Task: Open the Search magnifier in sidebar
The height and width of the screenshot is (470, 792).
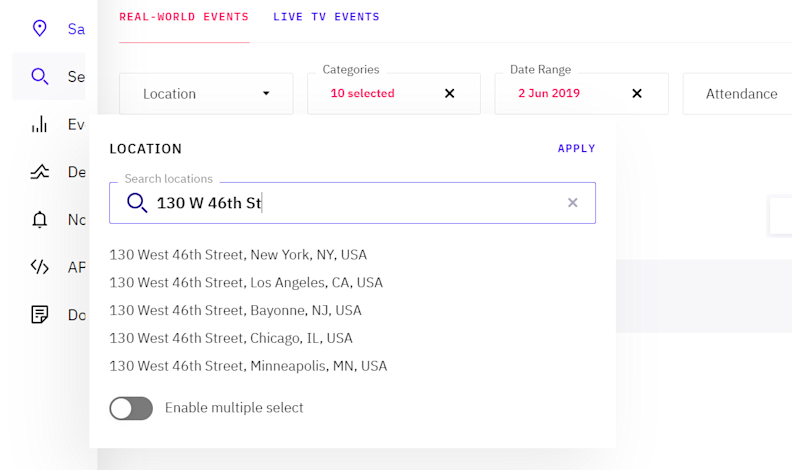Action: (40, 76)
